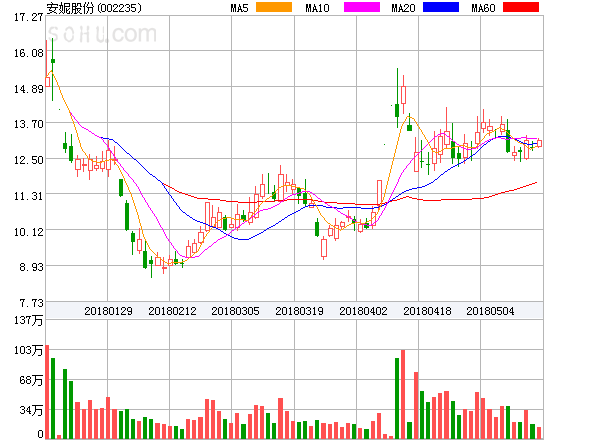Click the 0 volume axis label
Viewport: 600px width, 440px height.
pos(40,434)
